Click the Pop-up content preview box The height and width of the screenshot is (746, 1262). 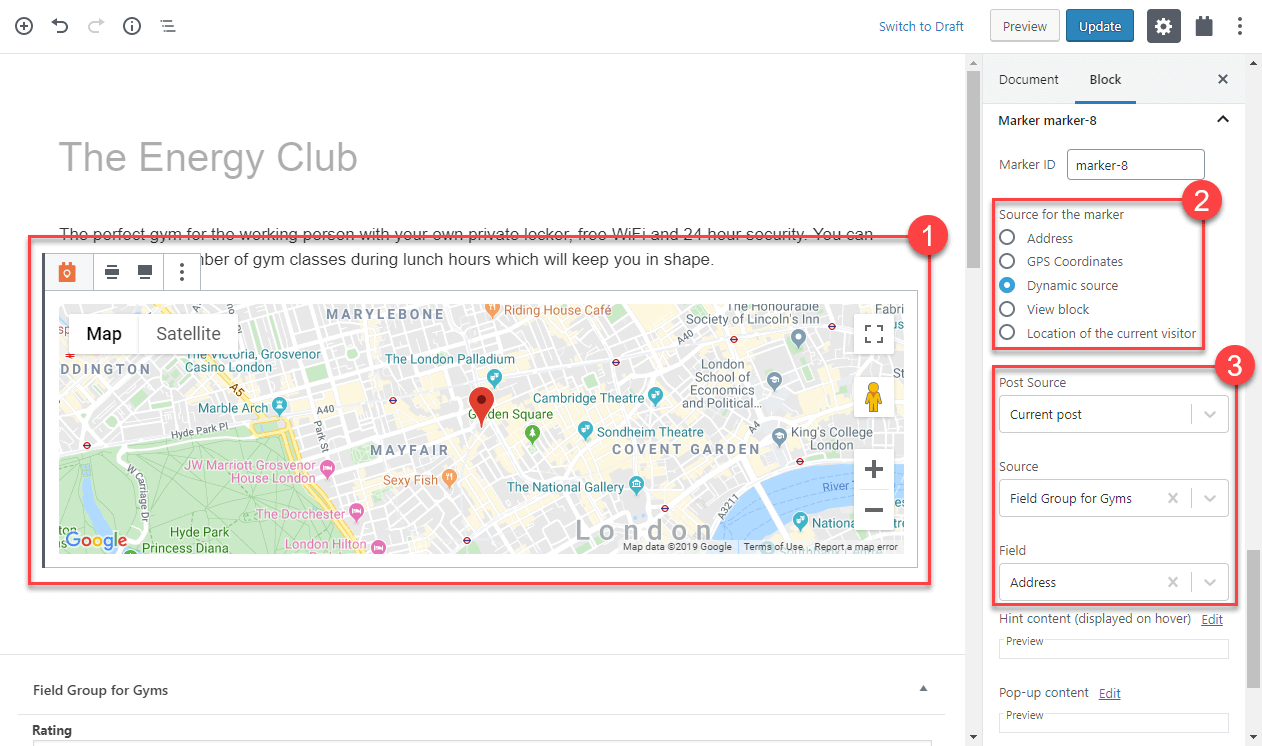point(1113,721)
